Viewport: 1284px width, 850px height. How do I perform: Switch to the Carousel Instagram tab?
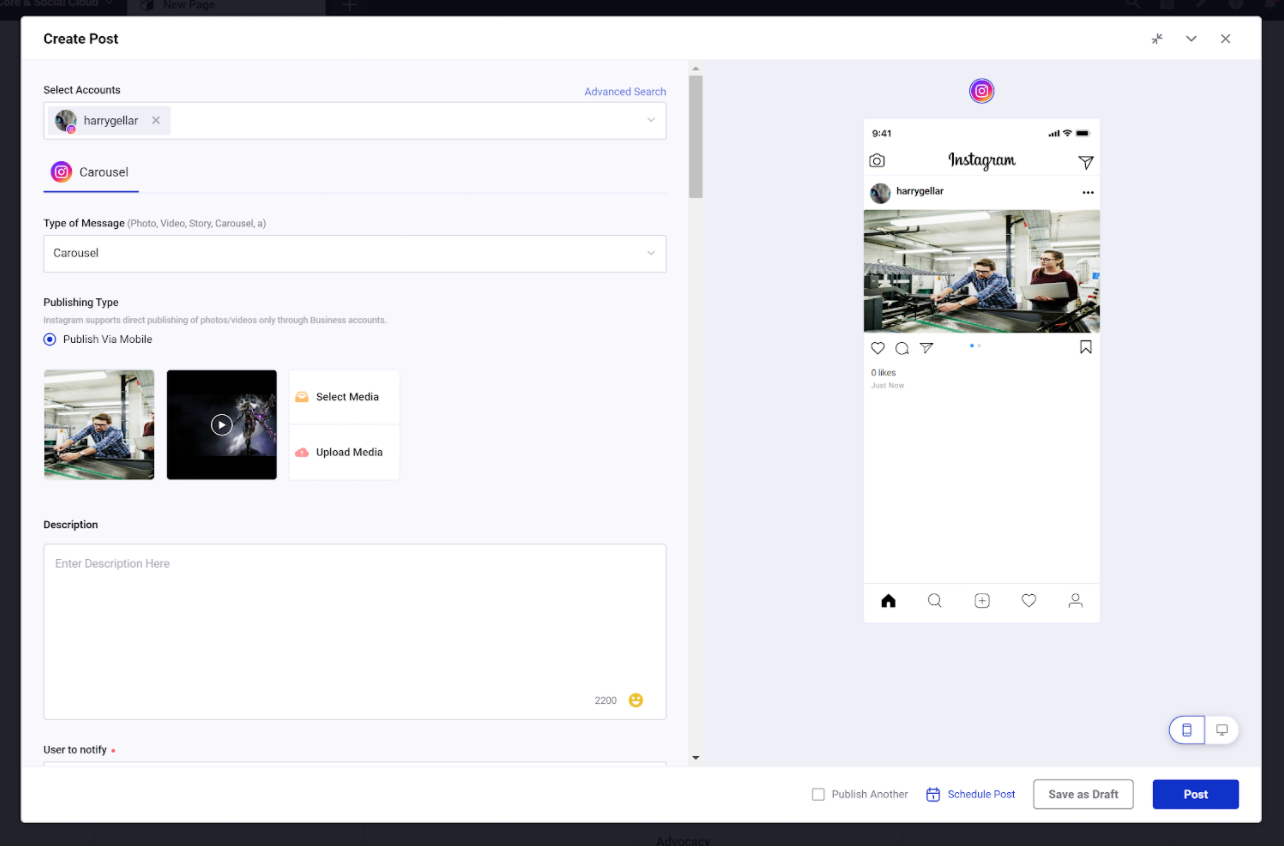[x=91, y=172]
